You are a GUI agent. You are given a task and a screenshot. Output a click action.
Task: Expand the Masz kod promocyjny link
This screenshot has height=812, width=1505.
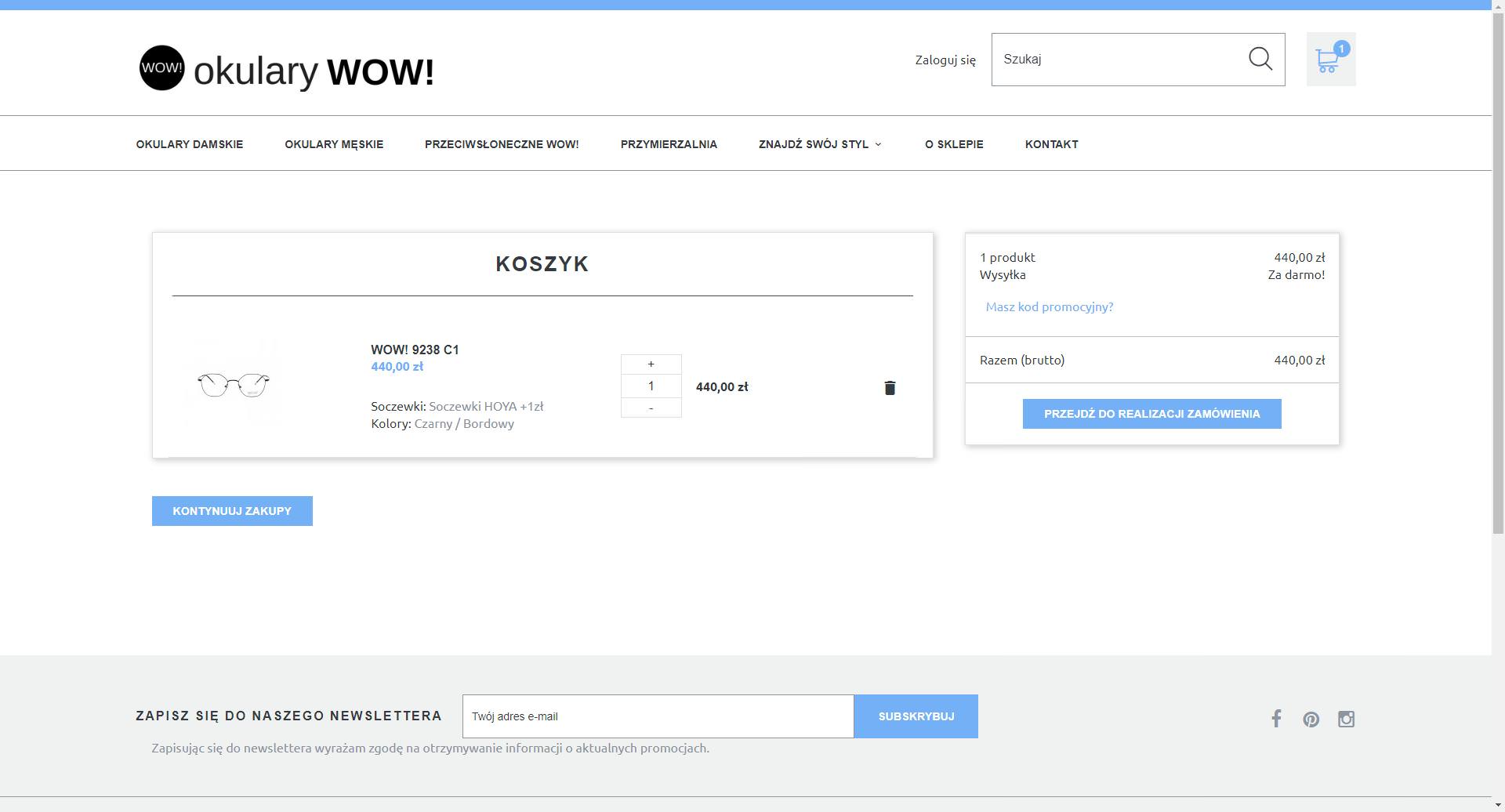click(1049, 306)
